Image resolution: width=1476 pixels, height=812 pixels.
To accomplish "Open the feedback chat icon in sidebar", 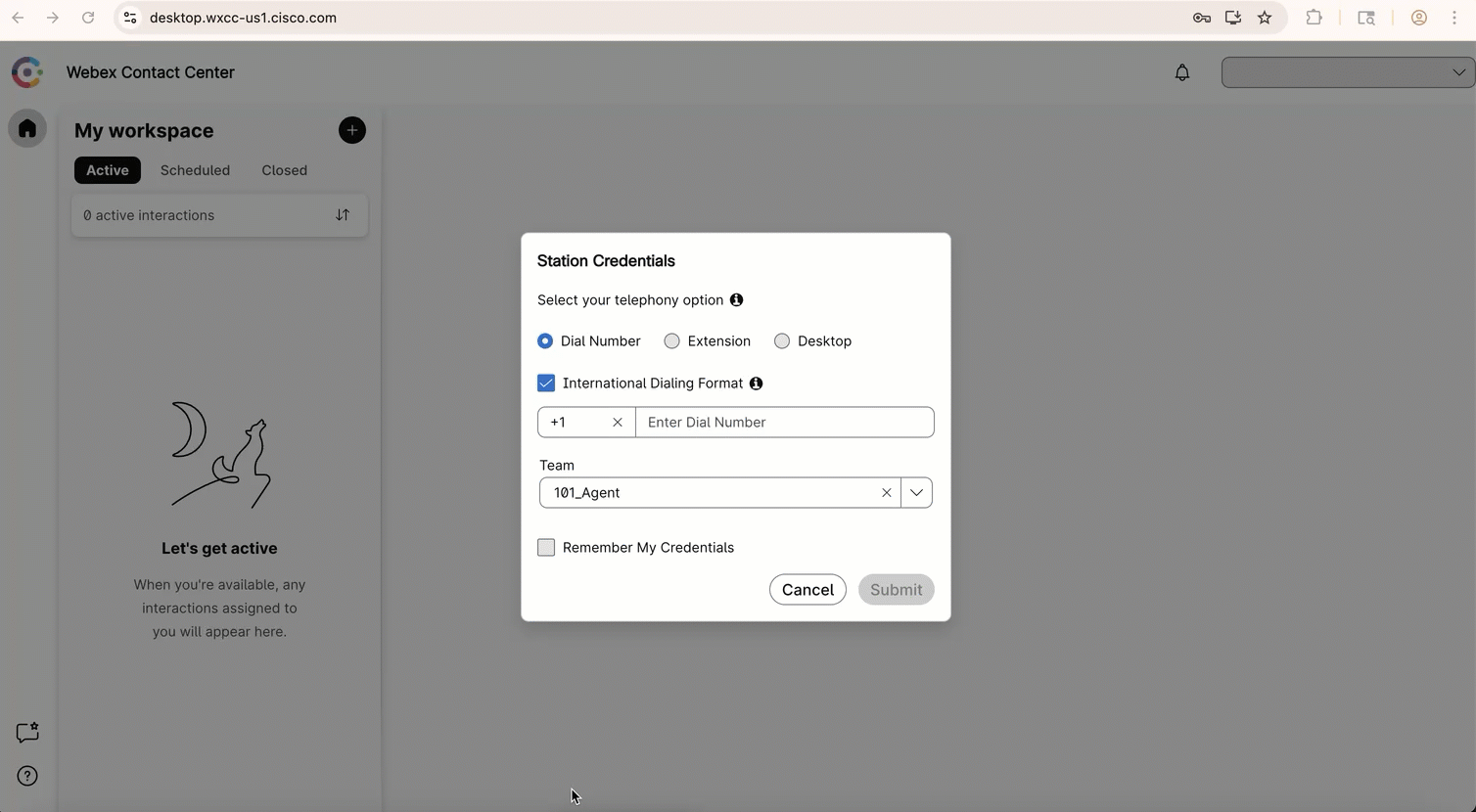I will tap(27, 733).
